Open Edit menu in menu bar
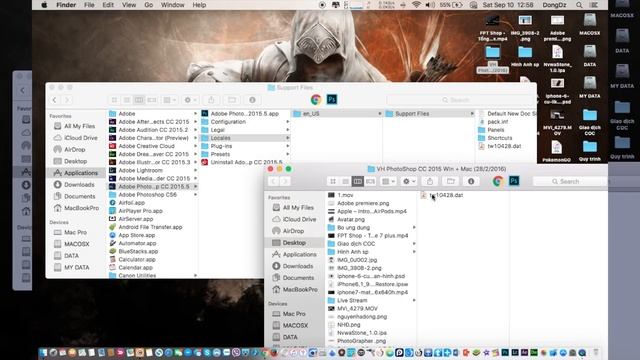The height and width of the screenshot is (360, 640). [x=108, y=5]
